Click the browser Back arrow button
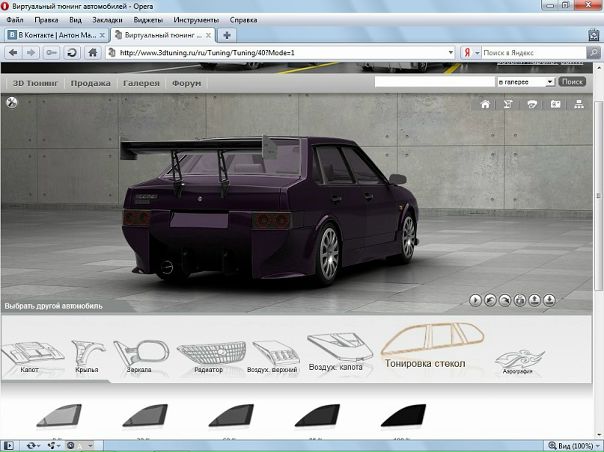This screenshot has width=604, height=452. [x=13, y=52]
